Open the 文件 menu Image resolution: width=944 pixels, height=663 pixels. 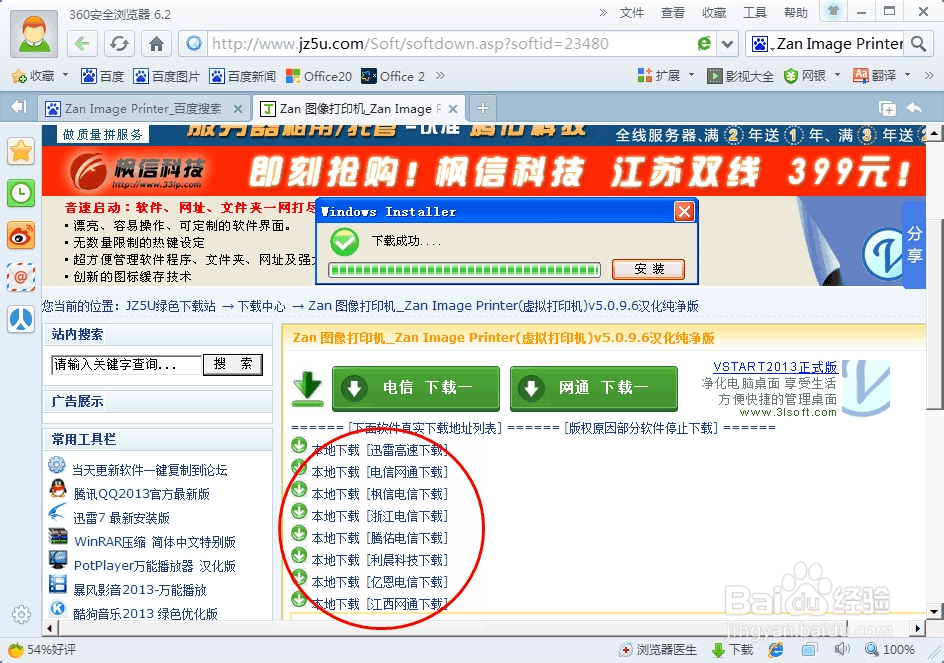click(632, 12)
